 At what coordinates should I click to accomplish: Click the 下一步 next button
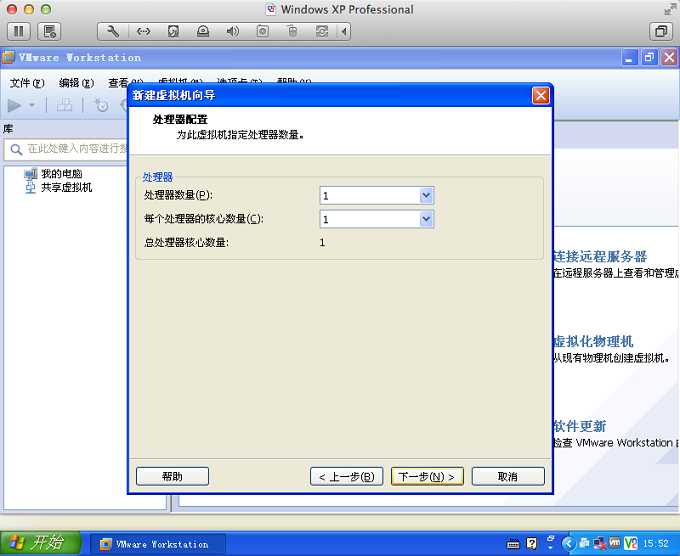pos(427,477)
